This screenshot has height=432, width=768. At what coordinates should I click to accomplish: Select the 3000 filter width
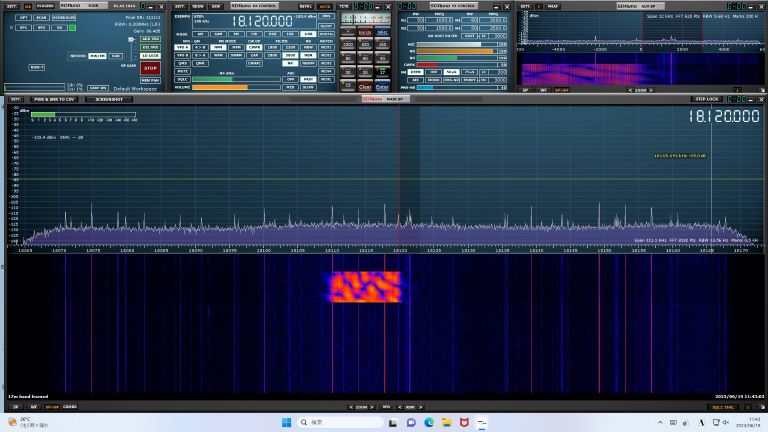point(290,55)
